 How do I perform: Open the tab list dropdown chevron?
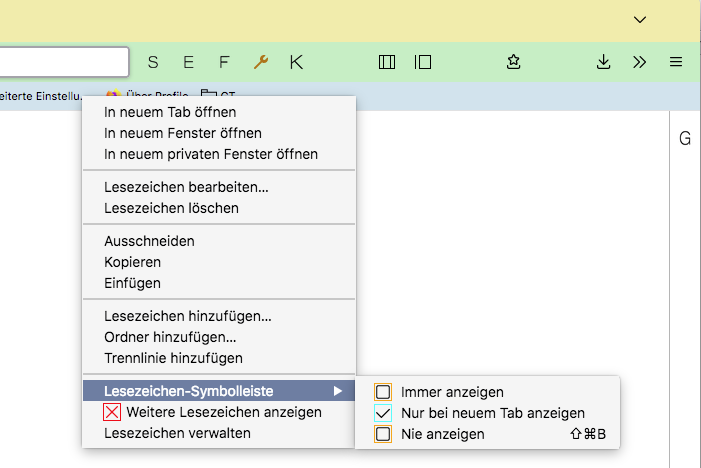(640, 19)
